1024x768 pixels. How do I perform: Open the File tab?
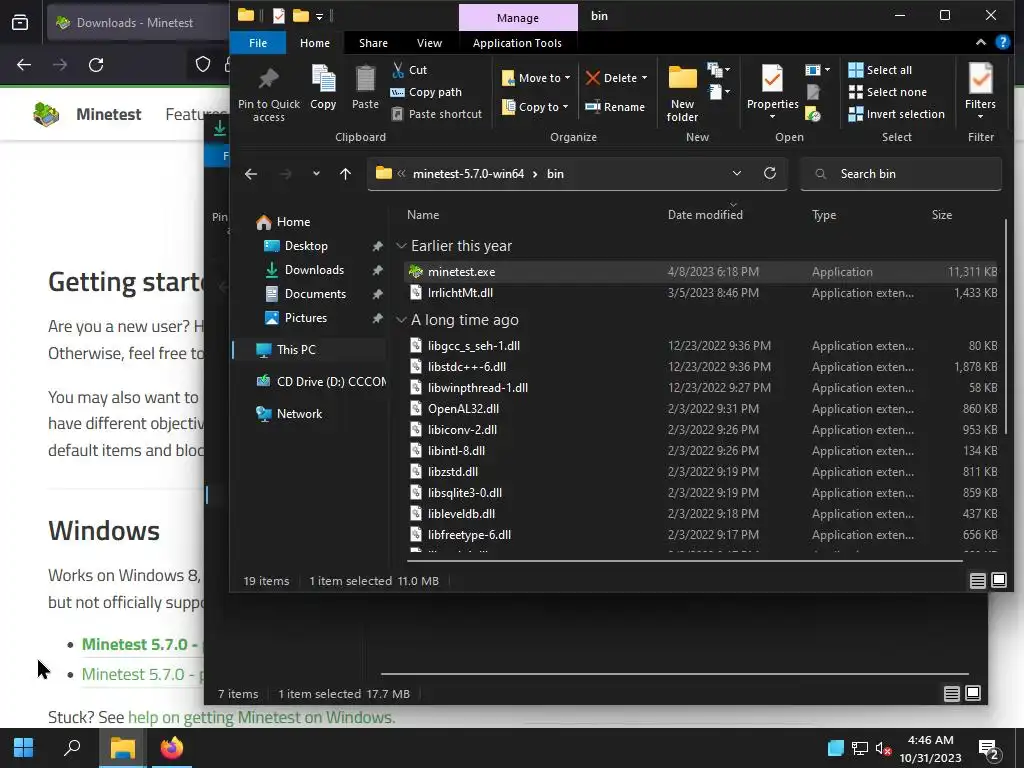(258, 43)
